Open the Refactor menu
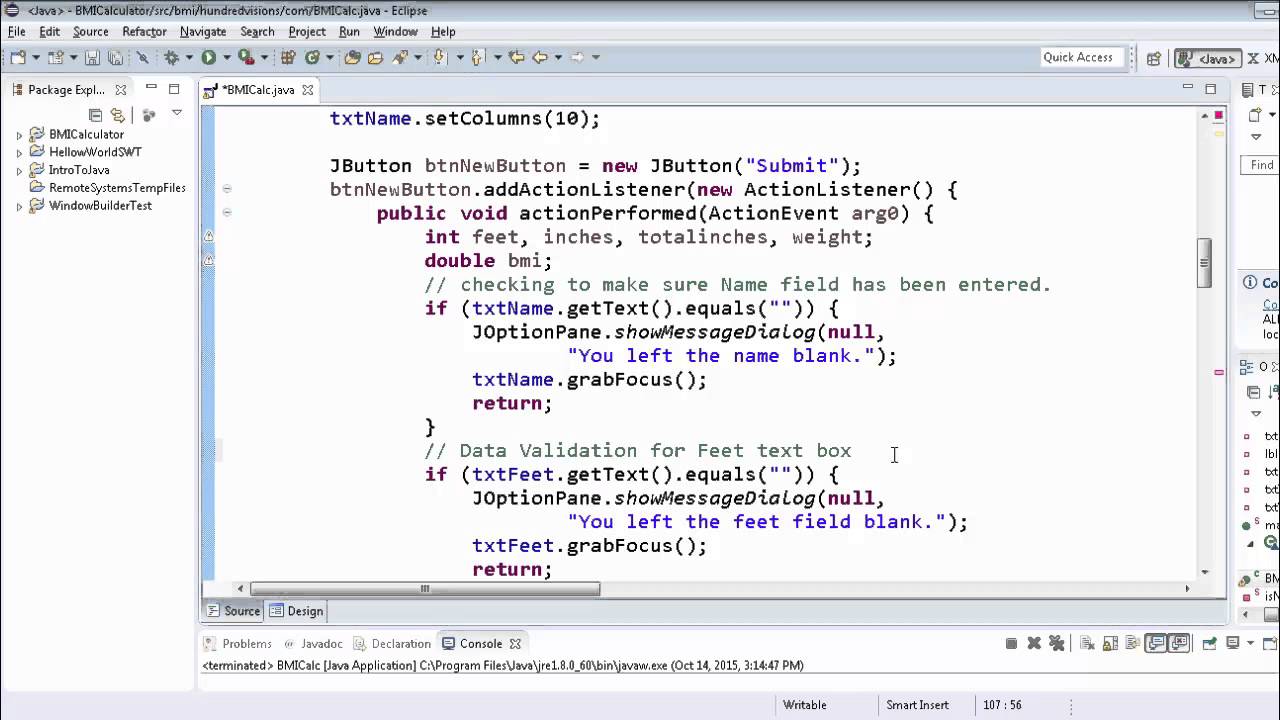This screenshot has width=1280, height=720. click(144, 32)
